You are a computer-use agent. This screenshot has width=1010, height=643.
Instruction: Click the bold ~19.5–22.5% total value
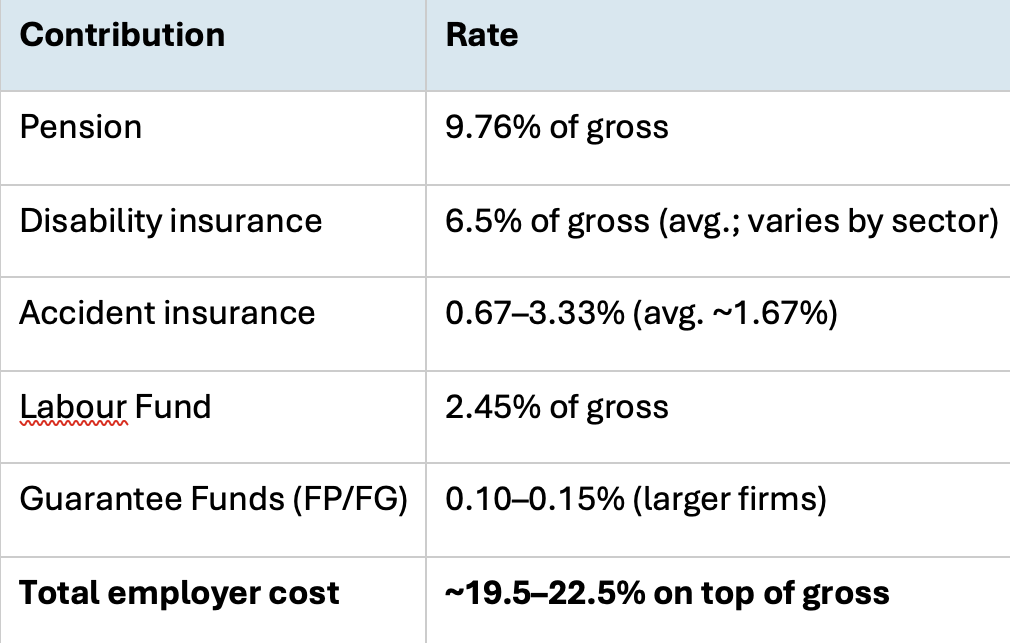pos(554,592)
